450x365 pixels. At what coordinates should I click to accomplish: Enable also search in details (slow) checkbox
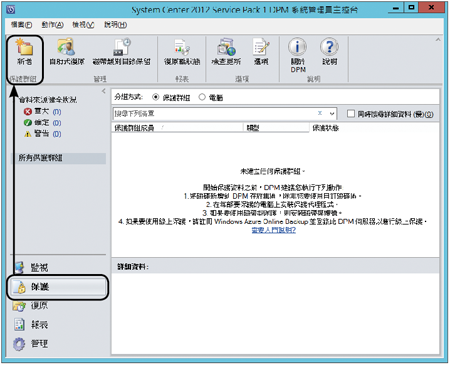pyautogui.click(x=351, y=114)
